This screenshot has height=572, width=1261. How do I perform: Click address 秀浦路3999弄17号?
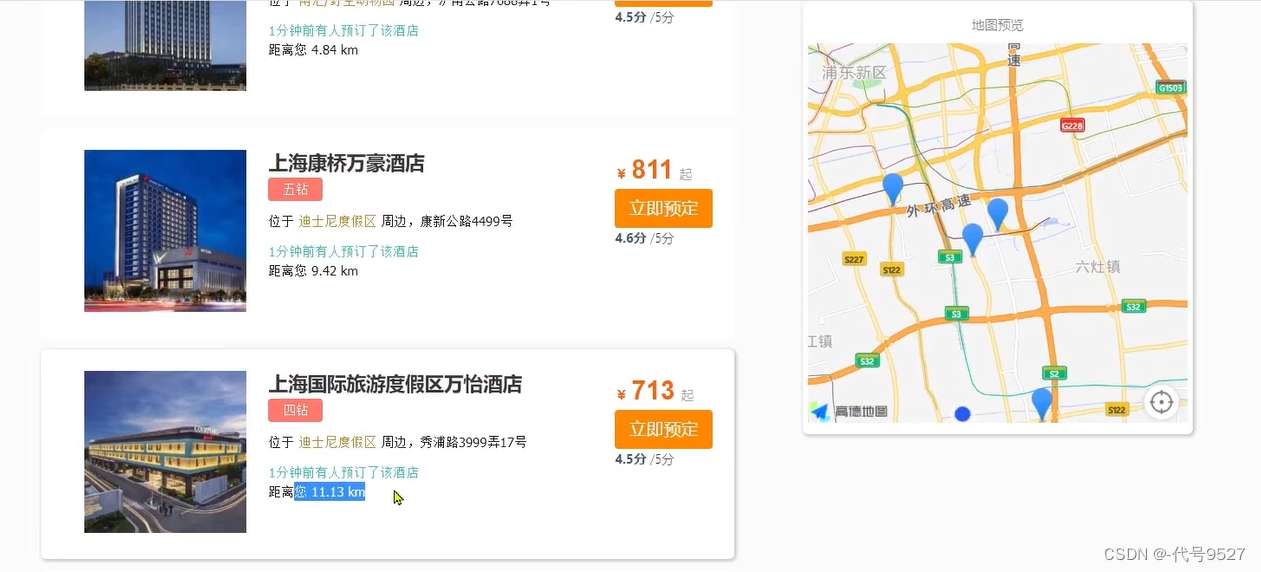tap(473, 442)
